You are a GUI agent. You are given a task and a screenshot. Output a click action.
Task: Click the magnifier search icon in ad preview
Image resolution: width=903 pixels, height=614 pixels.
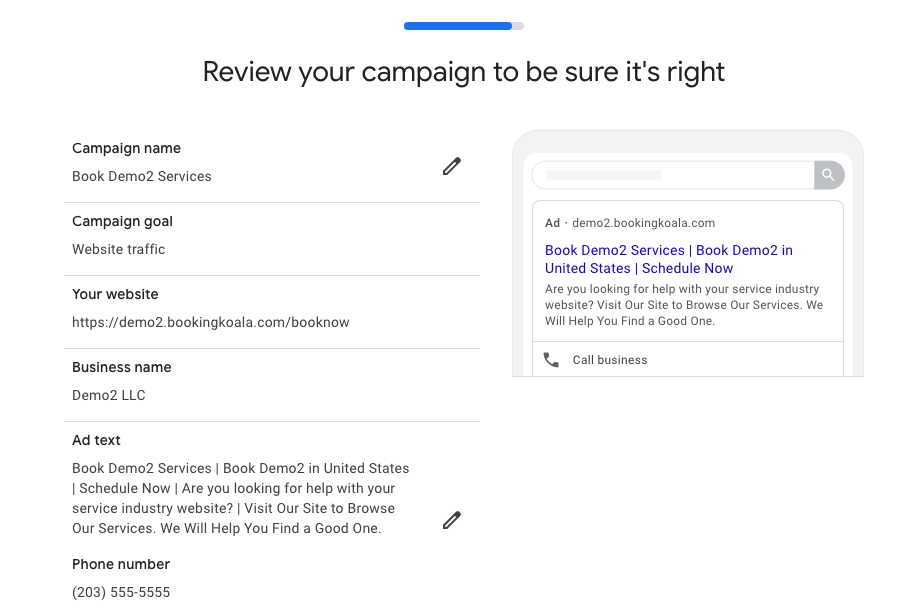pos(828,175)
